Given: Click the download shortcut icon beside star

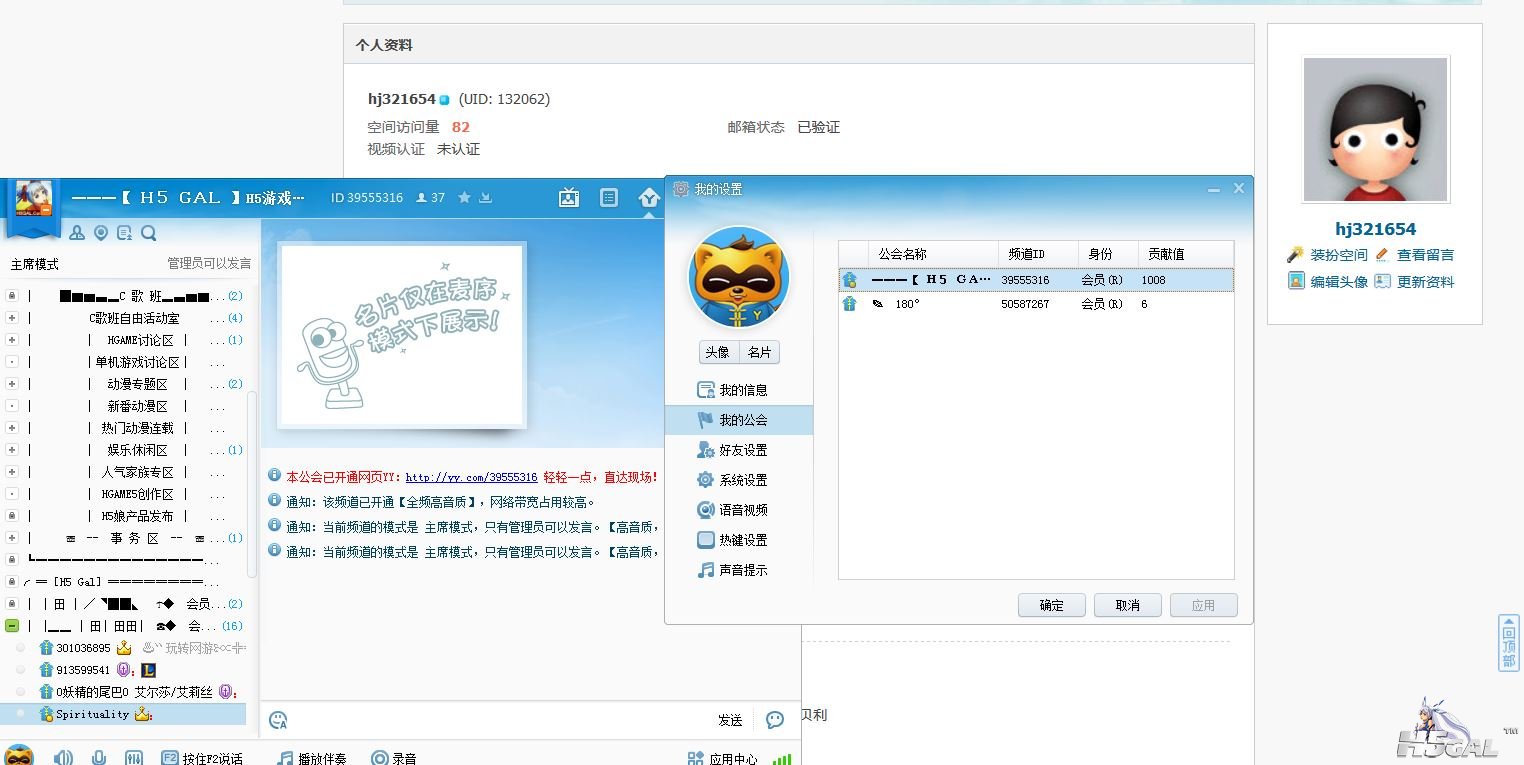Looking at the screenshot, I should click(x=485, y=198).
